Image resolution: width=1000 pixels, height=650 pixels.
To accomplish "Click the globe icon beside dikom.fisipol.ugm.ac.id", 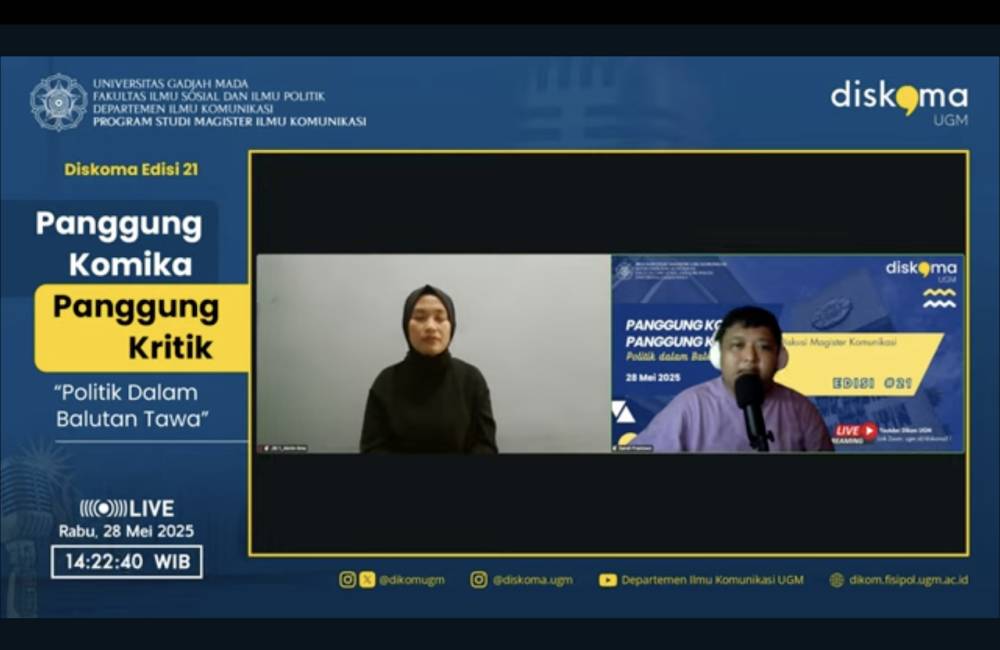I will coord(836,580).
